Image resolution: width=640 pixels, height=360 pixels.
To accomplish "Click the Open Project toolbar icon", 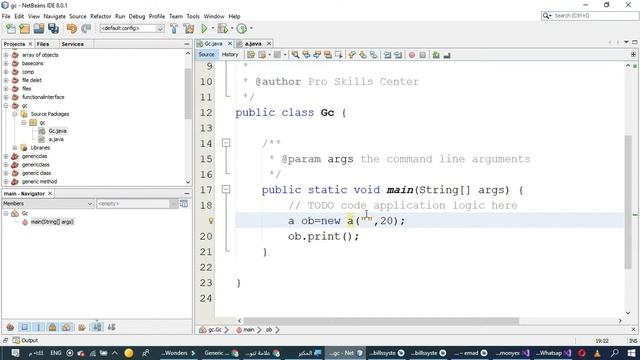I will [39, 29].
